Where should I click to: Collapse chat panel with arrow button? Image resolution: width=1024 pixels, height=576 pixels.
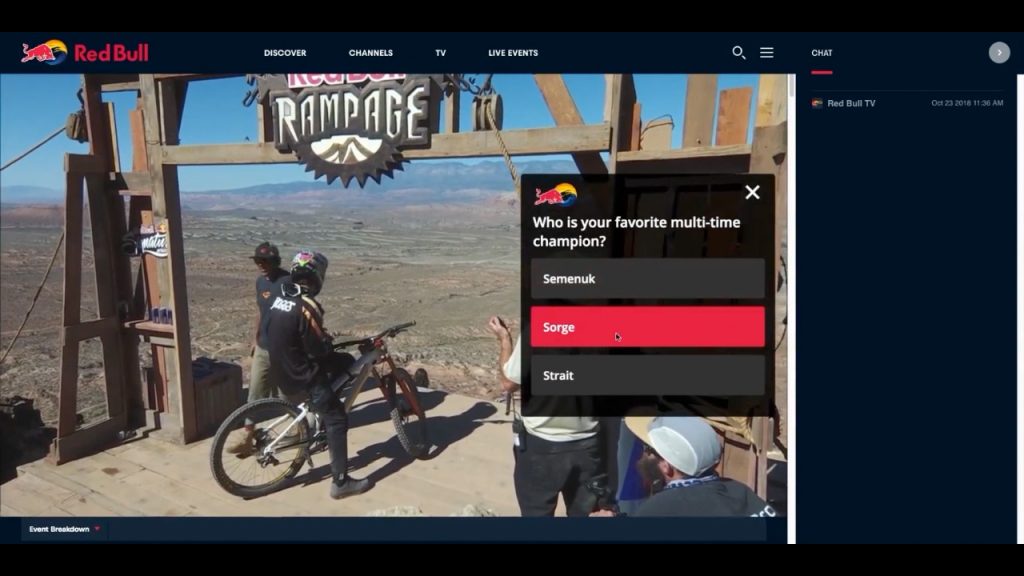click(999, 53)
